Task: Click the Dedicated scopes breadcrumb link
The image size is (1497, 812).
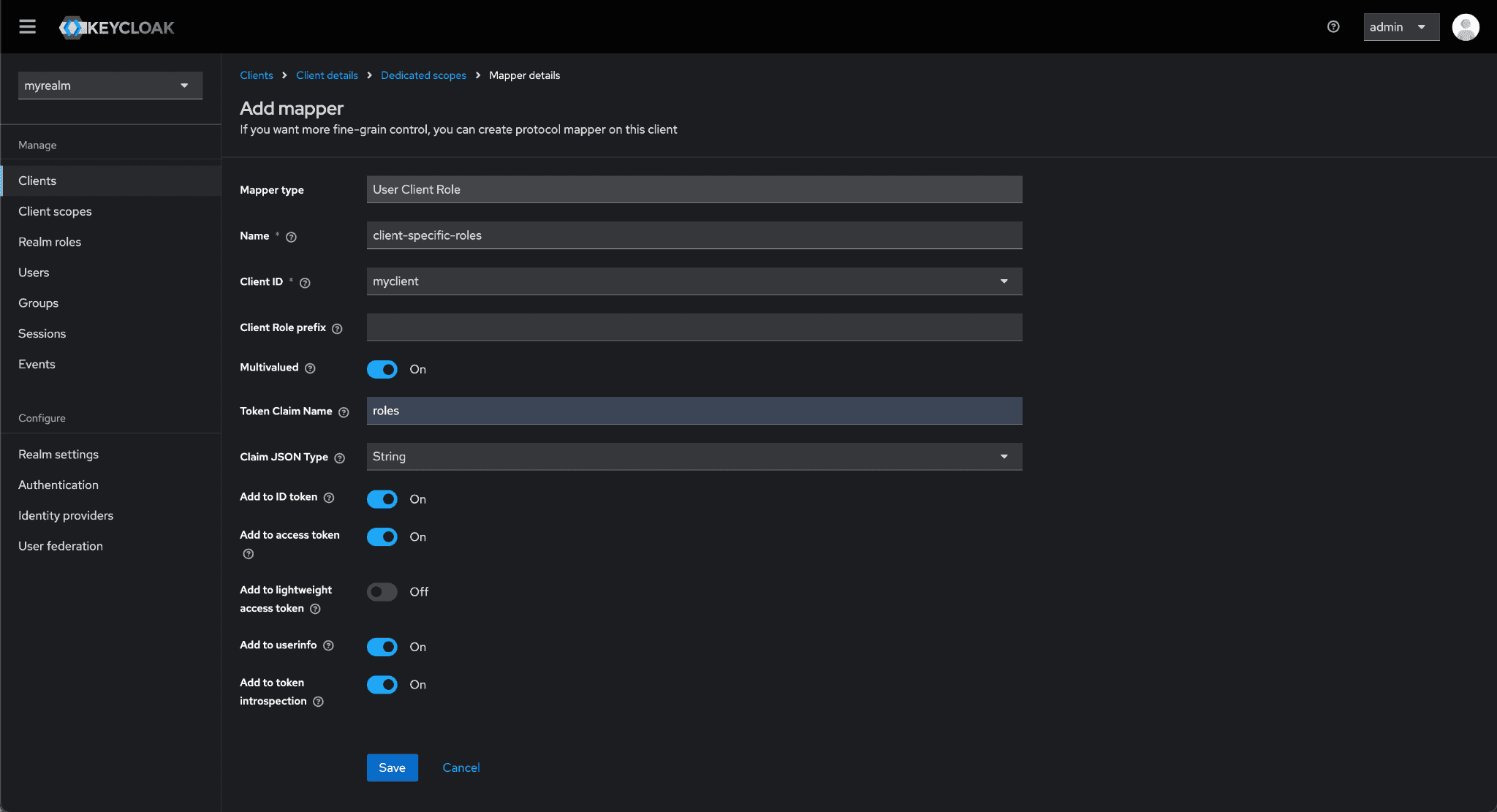Action: pos(423,75)
